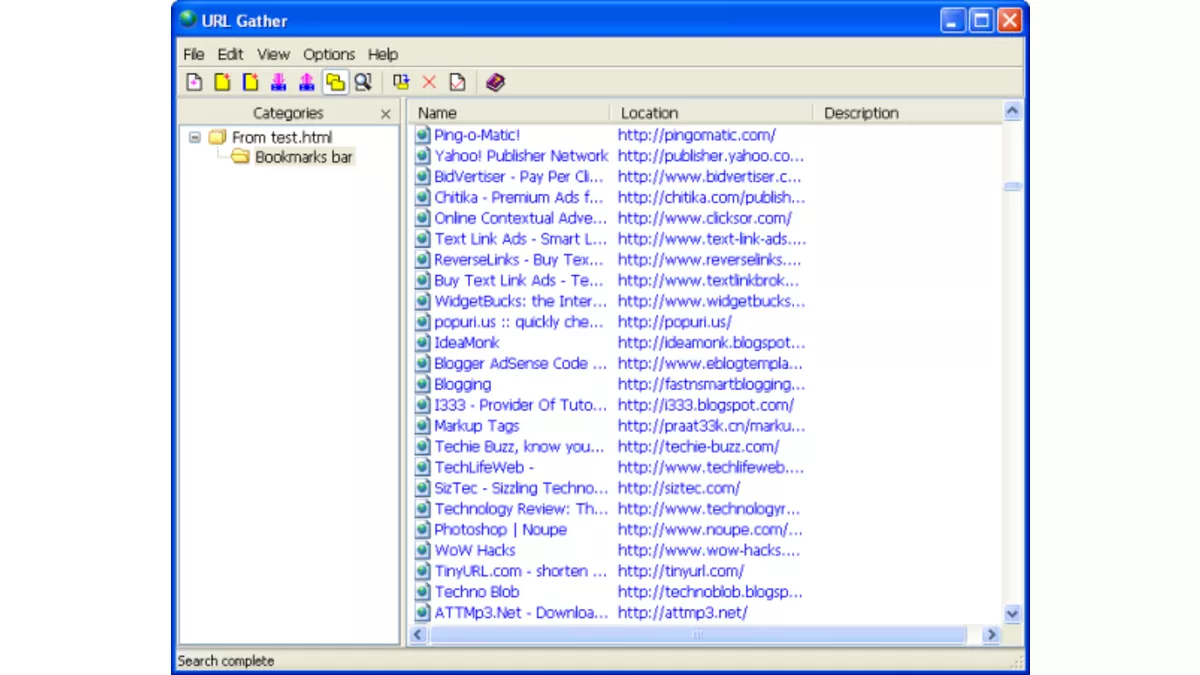Click the magenta down-arrow import icon
The width and height of the screenshot is (1200, 675).
pos(279,83)
